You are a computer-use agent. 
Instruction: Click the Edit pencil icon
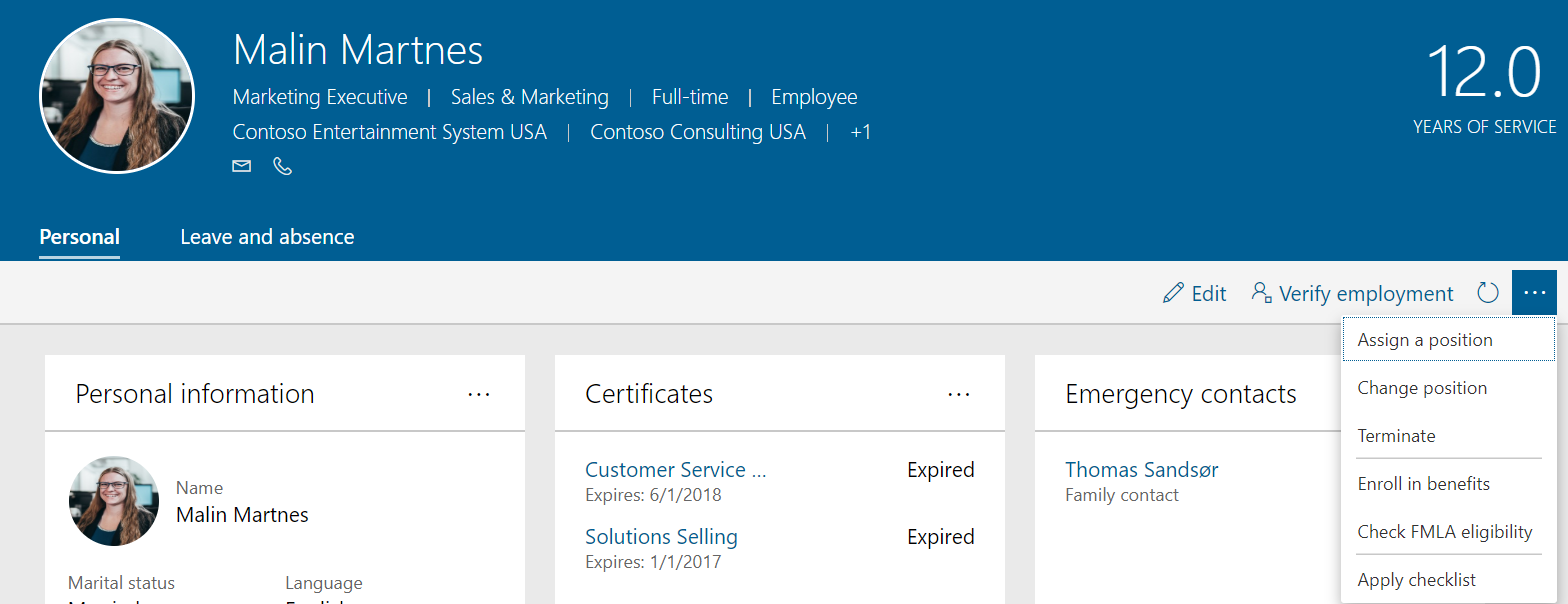click(1173, 293)
